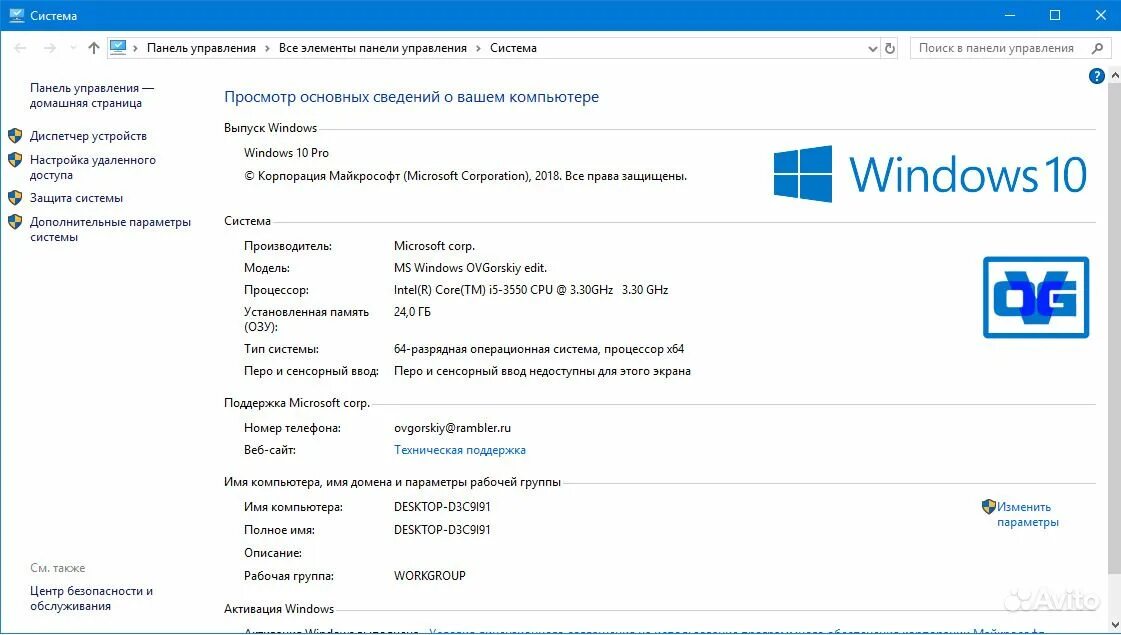The height and width of the screenshot is (635, 1121).
Task: Click the Windows 10 Pro edition text
Action: (x=286, y=152)
